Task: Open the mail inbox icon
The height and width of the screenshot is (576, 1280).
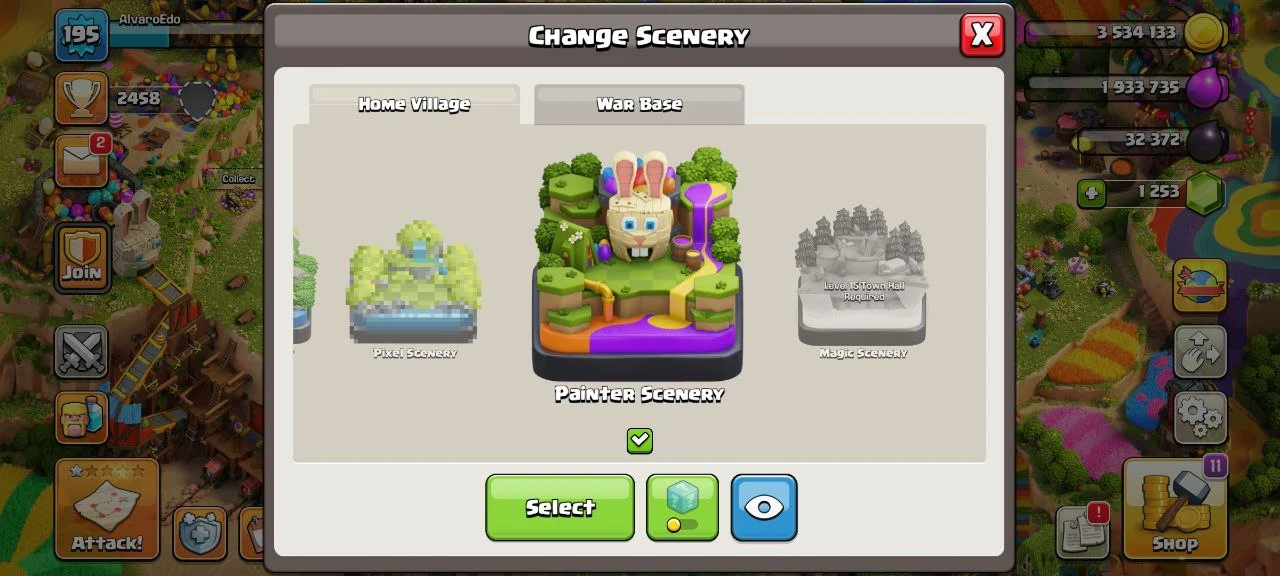Action: (x=82, y=161)
